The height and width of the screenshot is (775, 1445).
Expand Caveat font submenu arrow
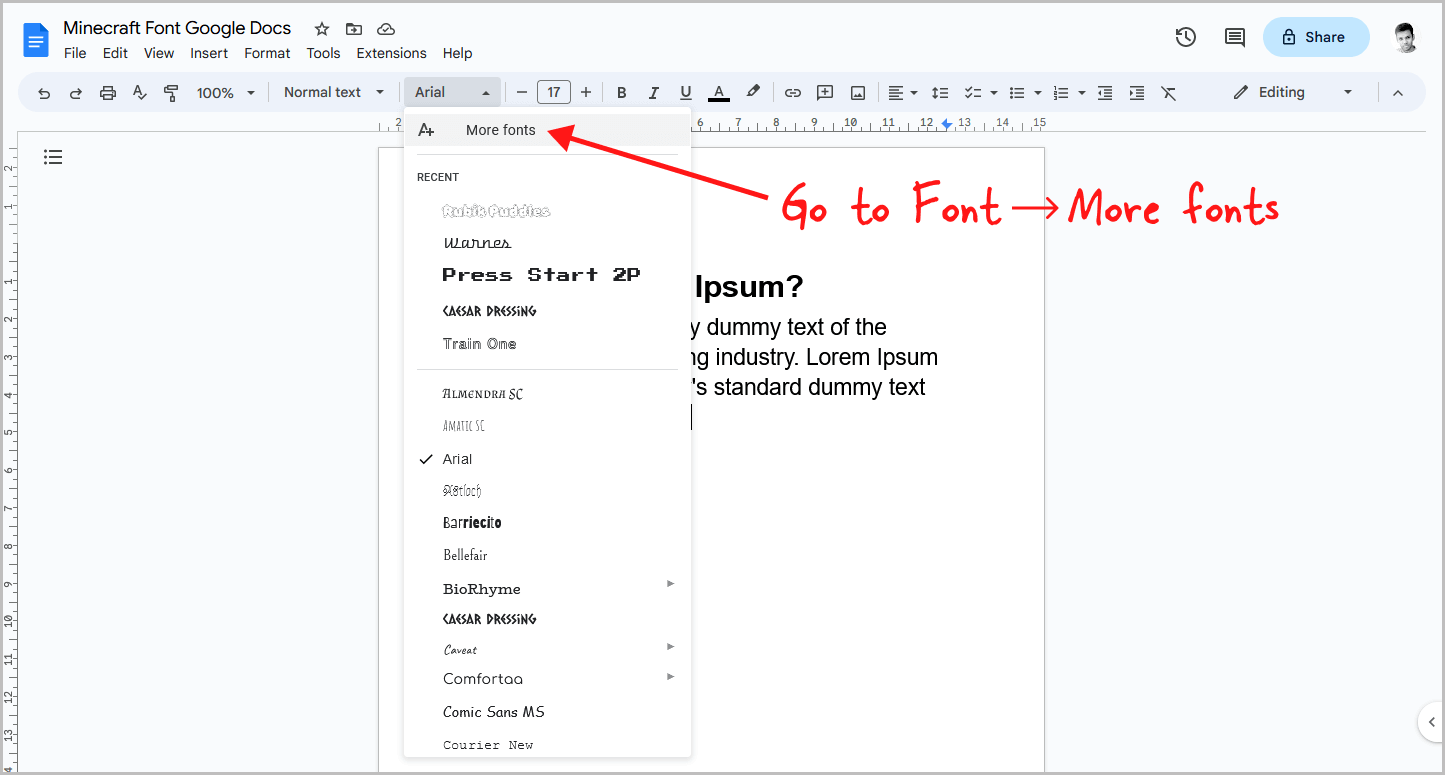[x=671, y=646]
